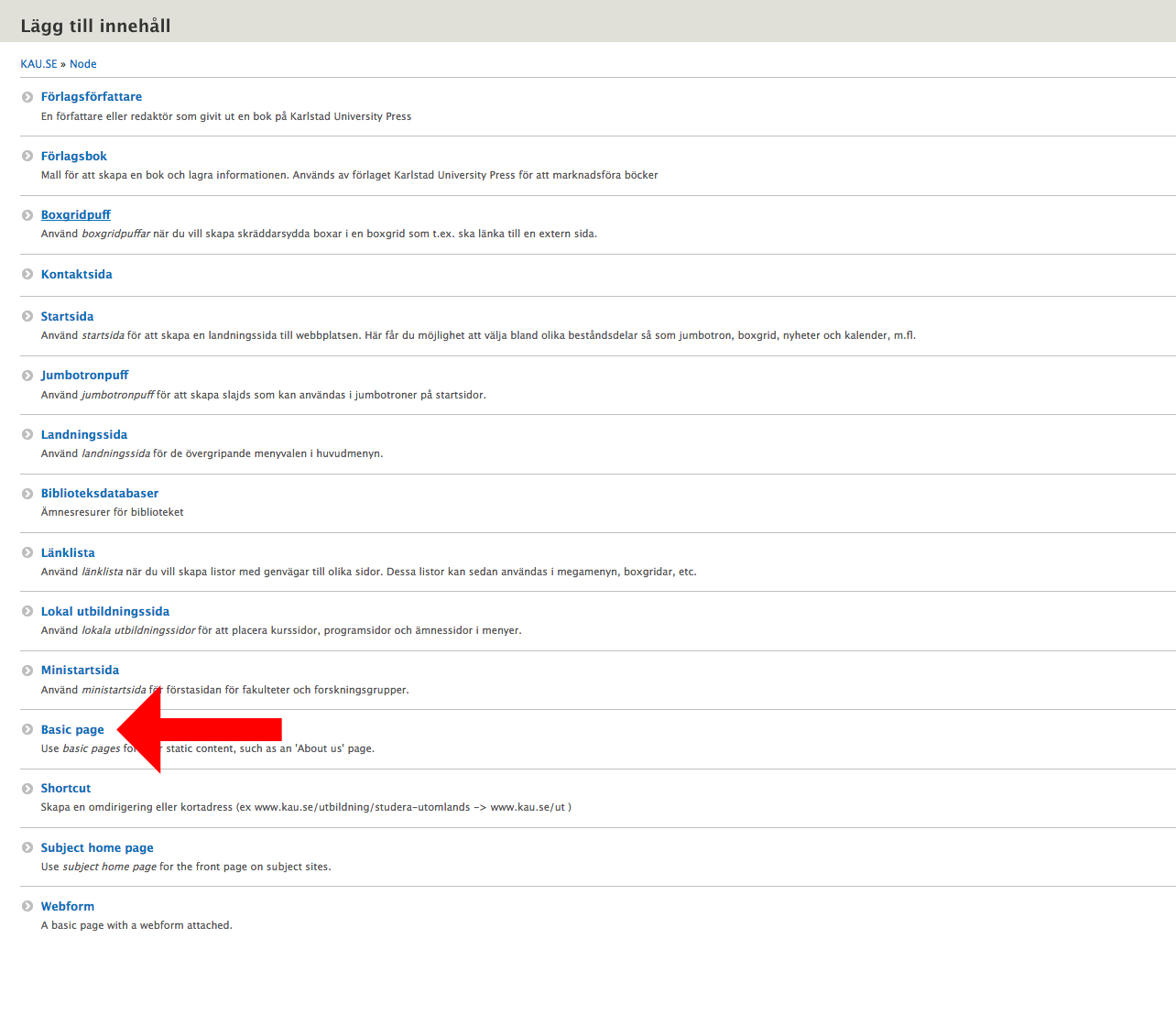The image size is (1176, 1015).
Task: Open the Förlagsförfattare content type
Action: tap(92, 96)
